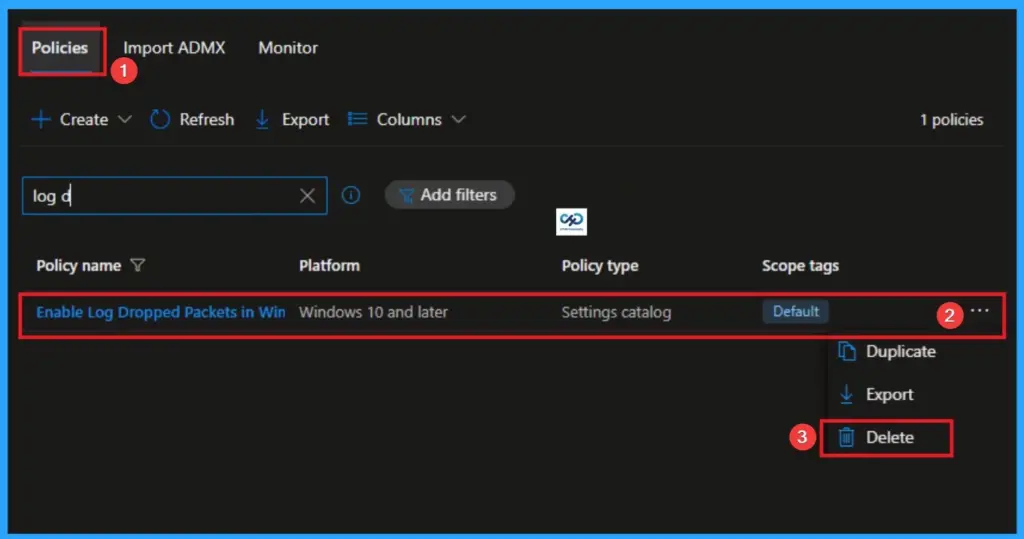Choose Duplicate from the context menu
The image size is (1024, 539).
pyautogui.click(x=901, y=351)
